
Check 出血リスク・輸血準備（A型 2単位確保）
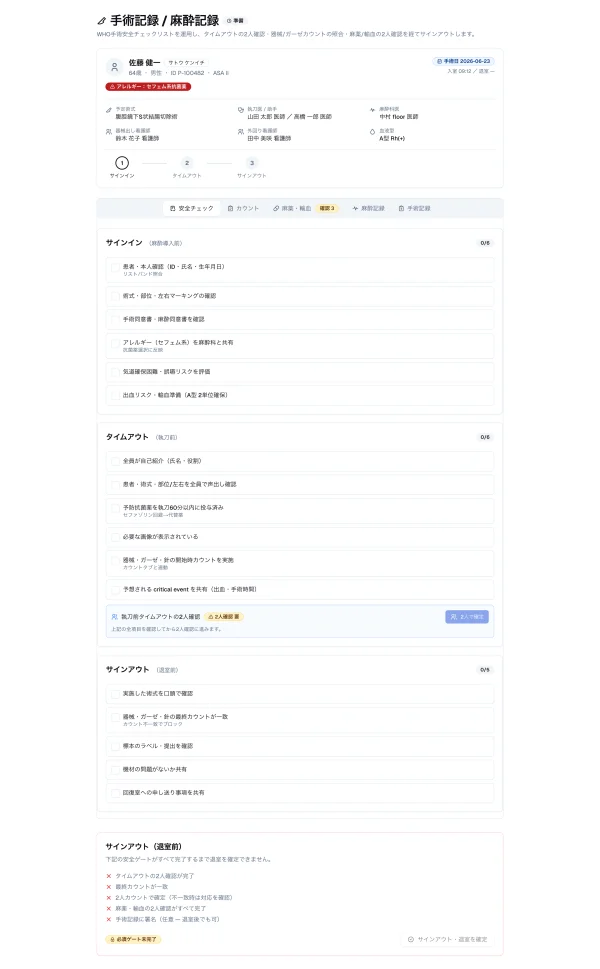point(115,396)
